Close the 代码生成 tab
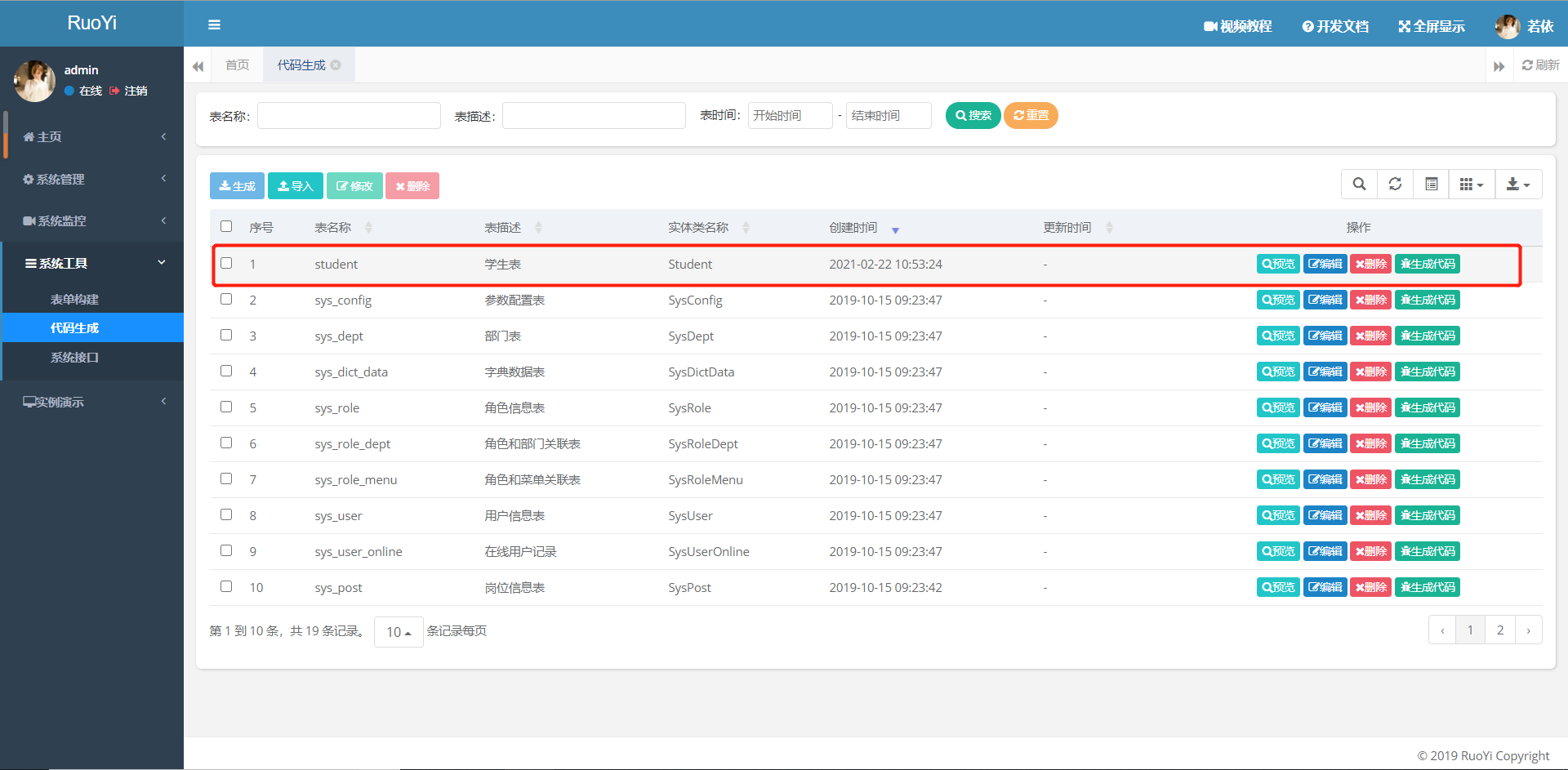The height and width of the screenshot is (770, 1568). click(336, 65)
